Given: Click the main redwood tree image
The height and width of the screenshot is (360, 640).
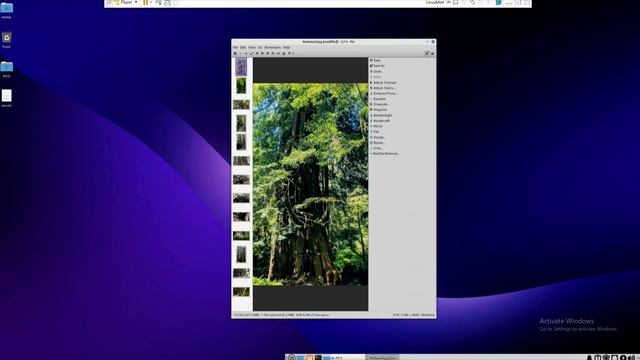Looking at the screenshot, I should pos(310,184).
